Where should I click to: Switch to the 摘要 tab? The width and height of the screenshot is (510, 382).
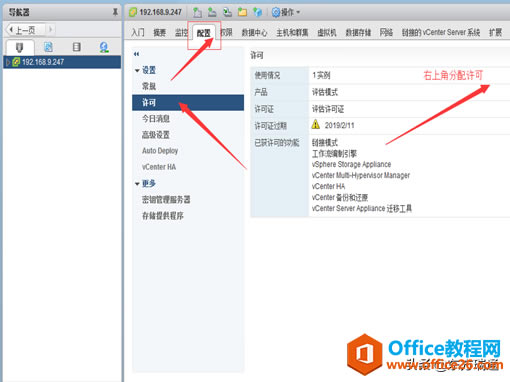click(159, 33)
